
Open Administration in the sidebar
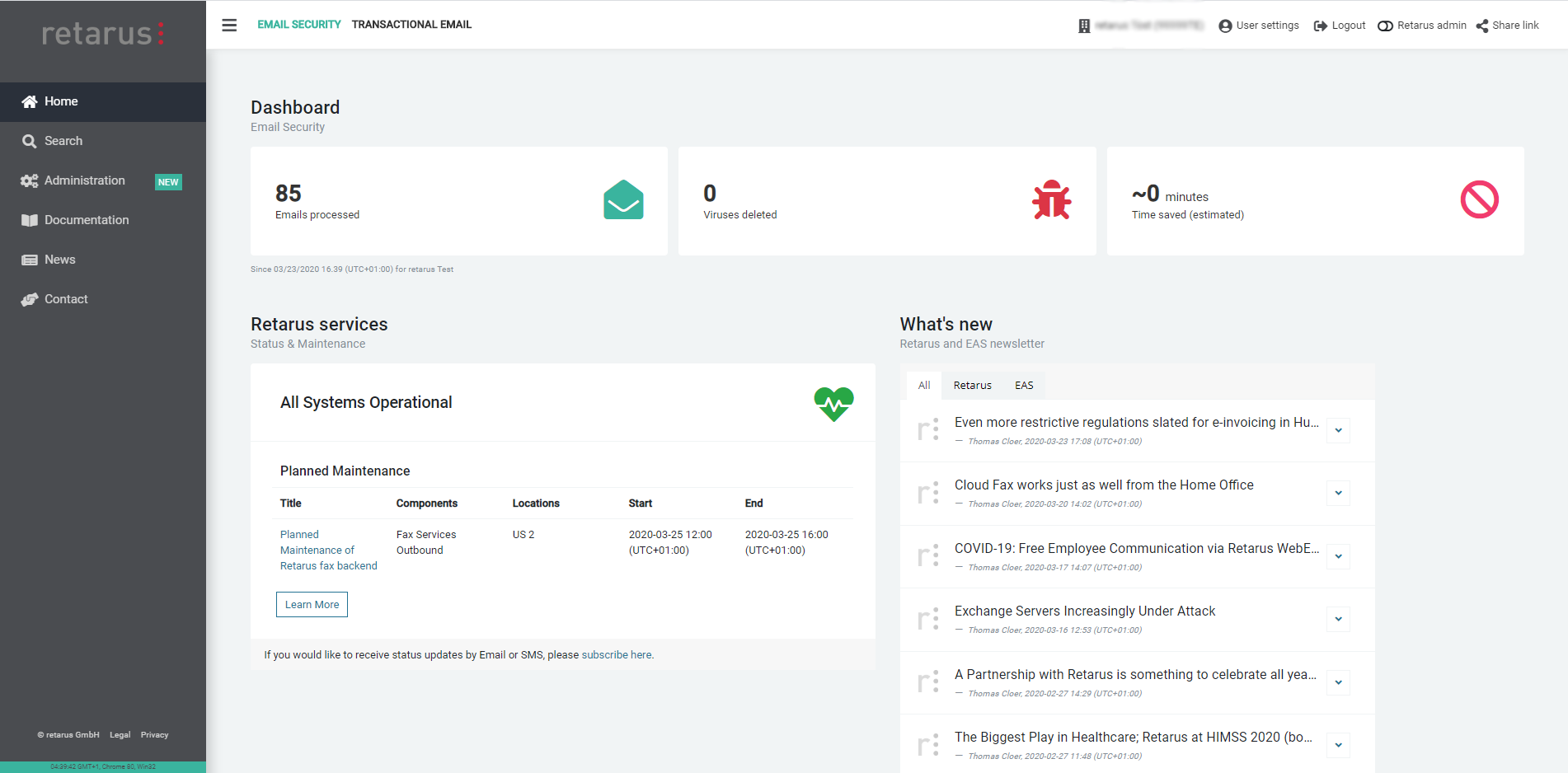103,180
